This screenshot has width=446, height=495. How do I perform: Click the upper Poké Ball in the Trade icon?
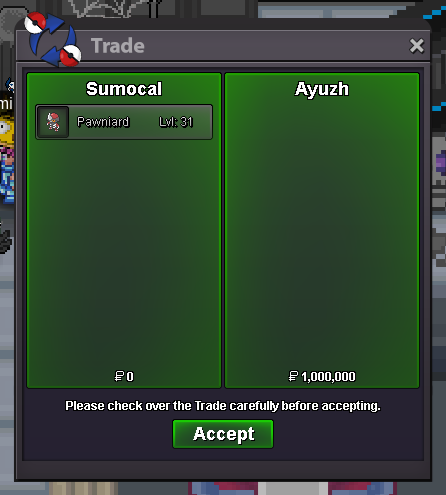click(35, 22)
